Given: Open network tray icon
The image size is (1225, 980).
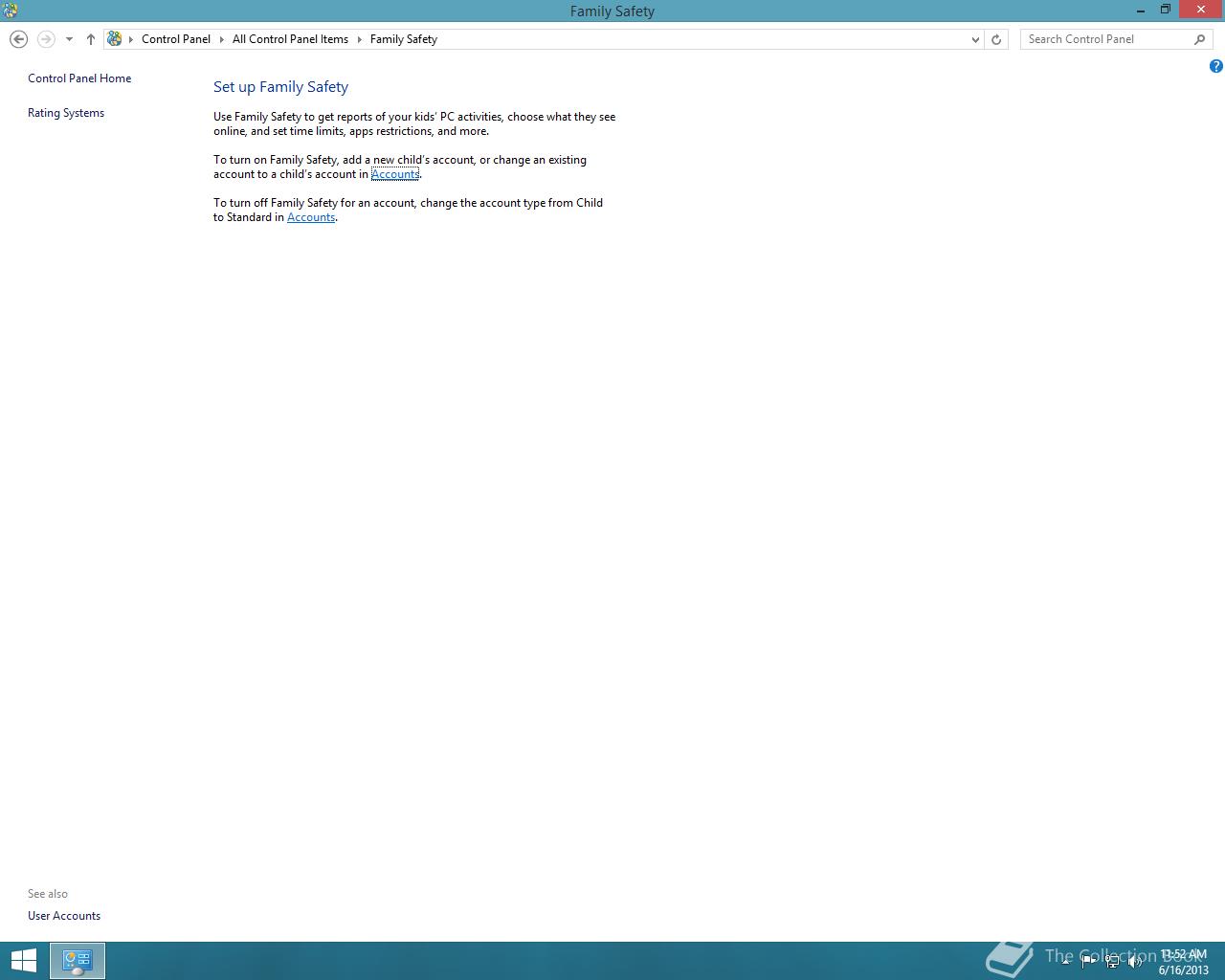Looking at the screenshot, I should 1112,962.
